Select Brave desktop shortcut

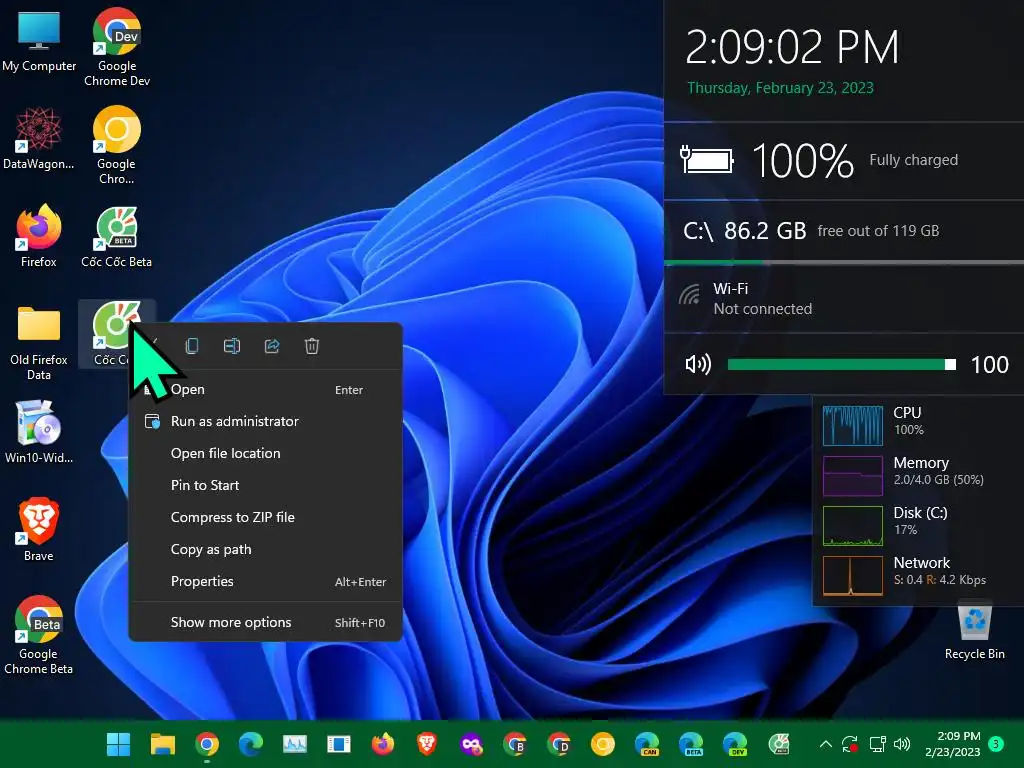click(39, 530)
